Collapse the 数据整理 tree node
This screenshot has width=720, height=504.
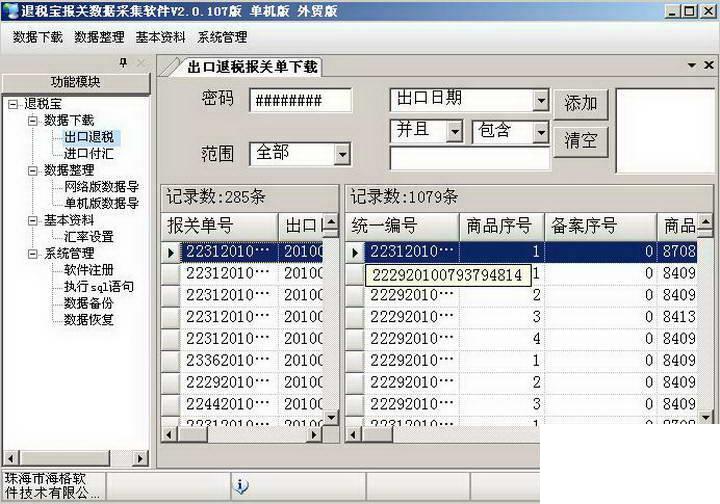(x=33, y=171)
